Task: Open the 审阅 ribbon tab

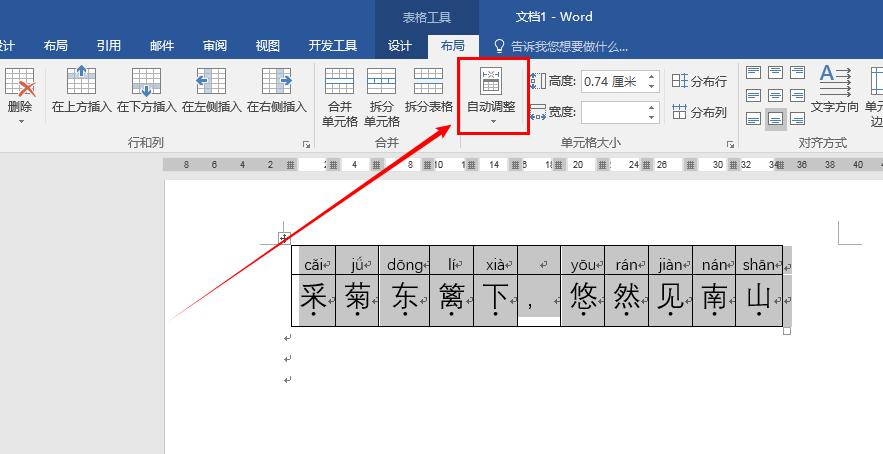Action: (x=215, y=46)
